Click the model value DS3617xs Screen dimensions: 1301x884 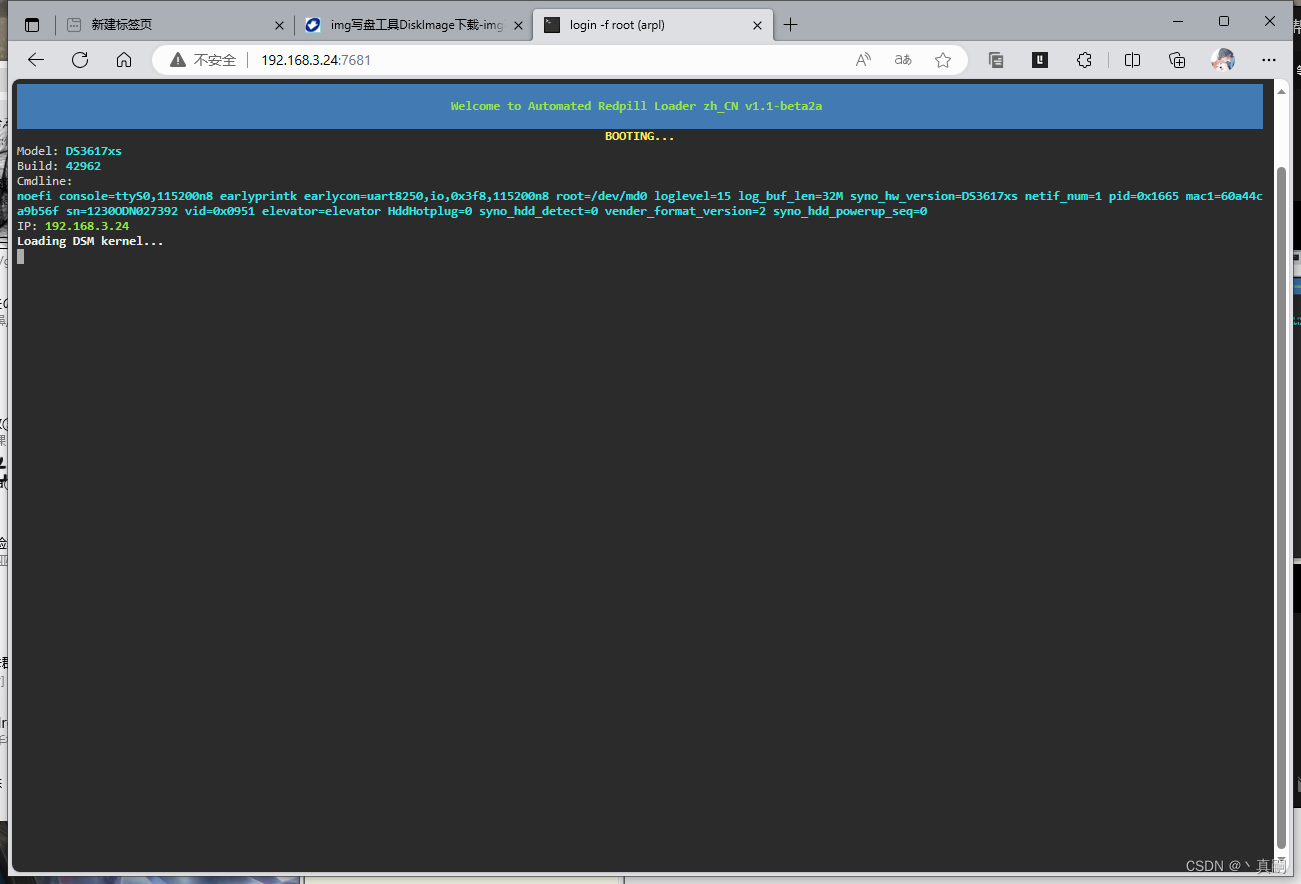94,151
